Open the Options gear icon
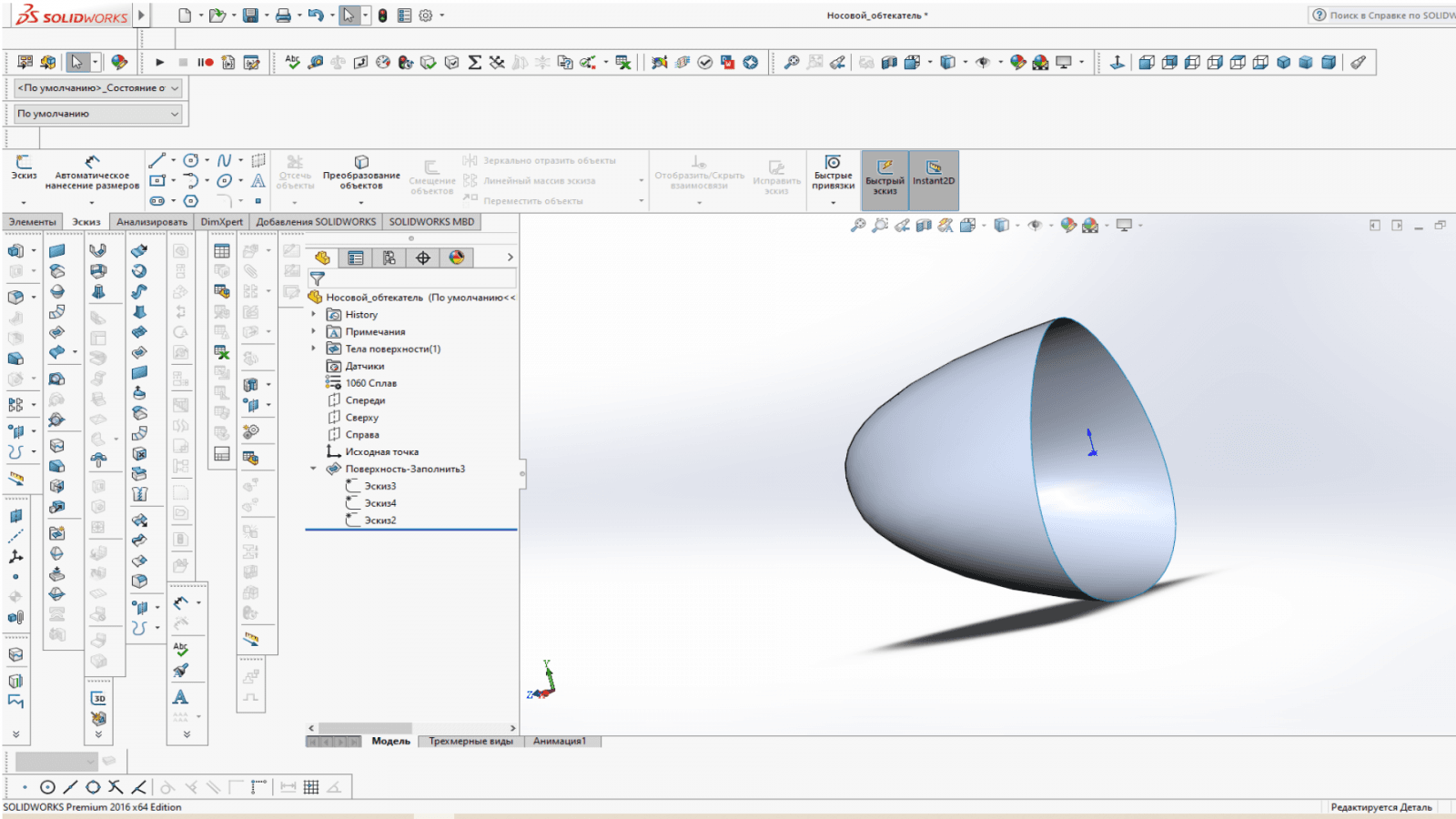1456x819 pixels. pos(425,15)
